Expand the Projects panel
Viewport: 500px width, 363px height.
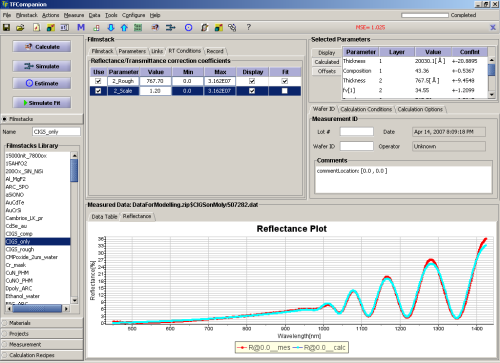pyautogui.click(x=42, y=333)
